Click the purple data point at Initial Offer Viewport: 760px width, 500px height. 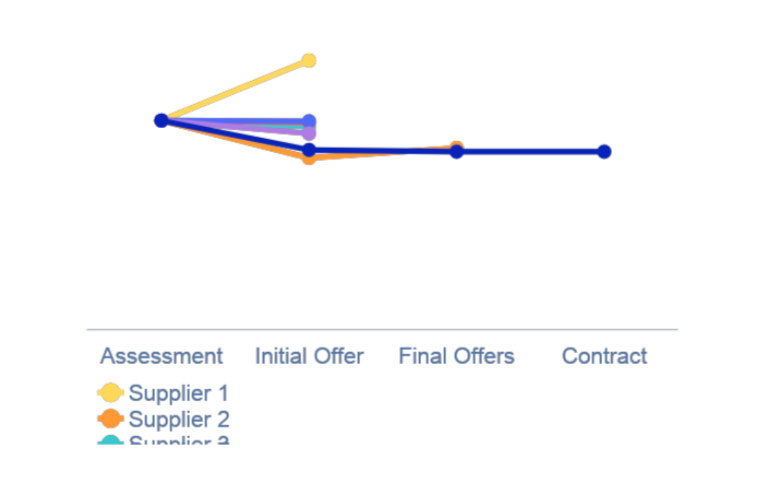tap(309, 133)
